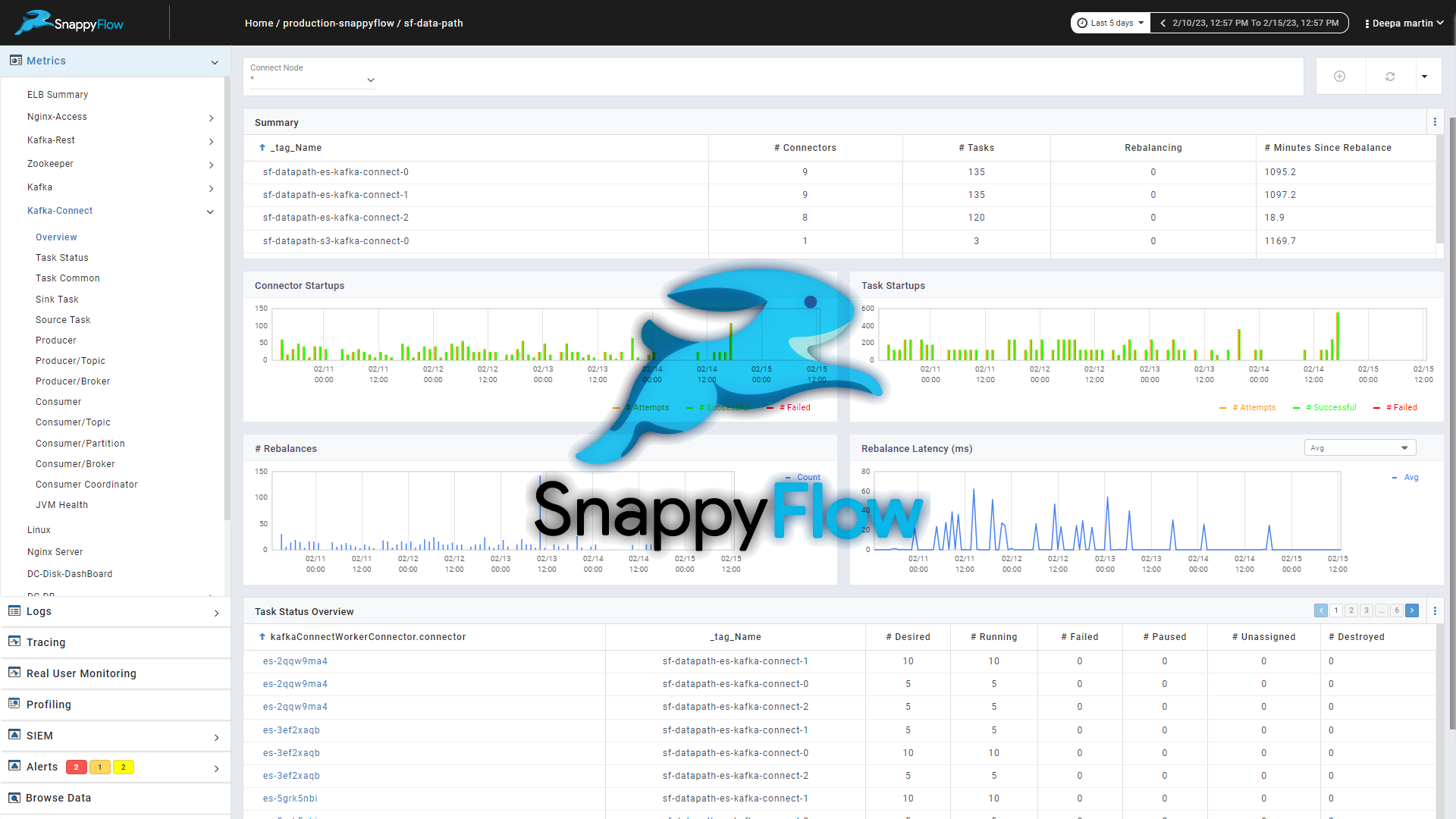Image resolution: width=1456 pixels, height=819 pixels.
Task: Select the Kafka-Connect Overview tab
Action: (x=57, y=237)
